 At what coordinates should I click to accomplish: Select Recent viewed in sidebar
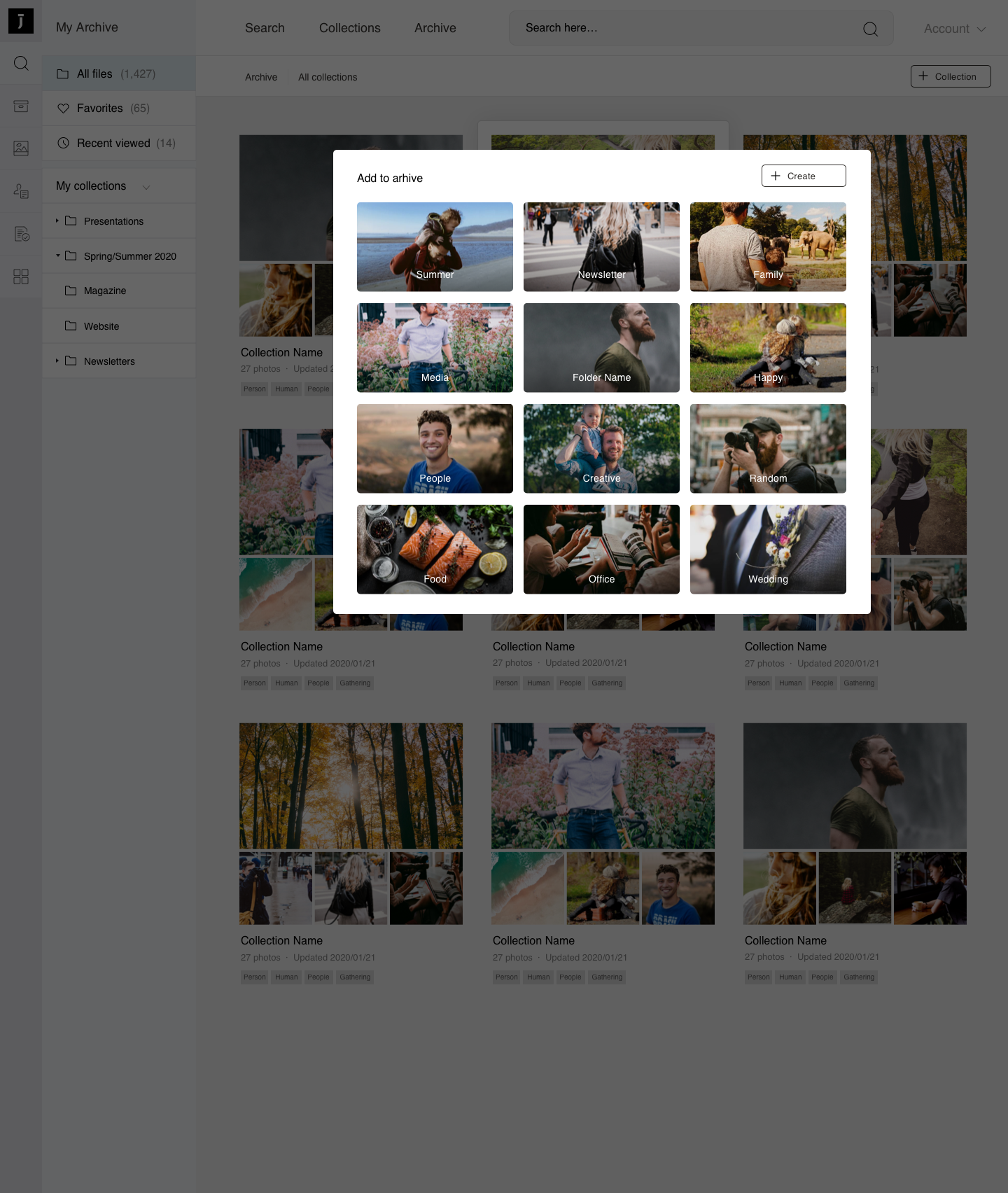pyautogui.click(x=119, y=143)
